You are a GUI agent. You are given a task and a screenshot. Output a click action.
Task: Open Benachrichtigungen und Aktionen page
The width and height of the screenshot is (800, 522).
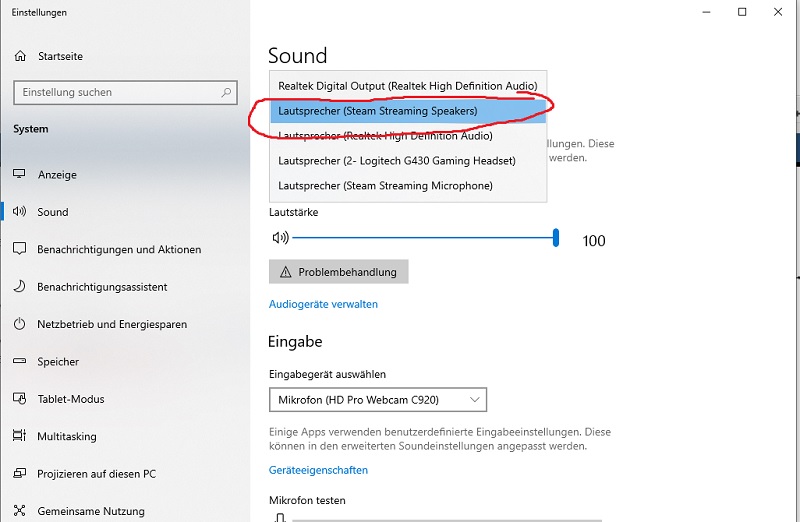pyautogui.click(x=125, y=249)
